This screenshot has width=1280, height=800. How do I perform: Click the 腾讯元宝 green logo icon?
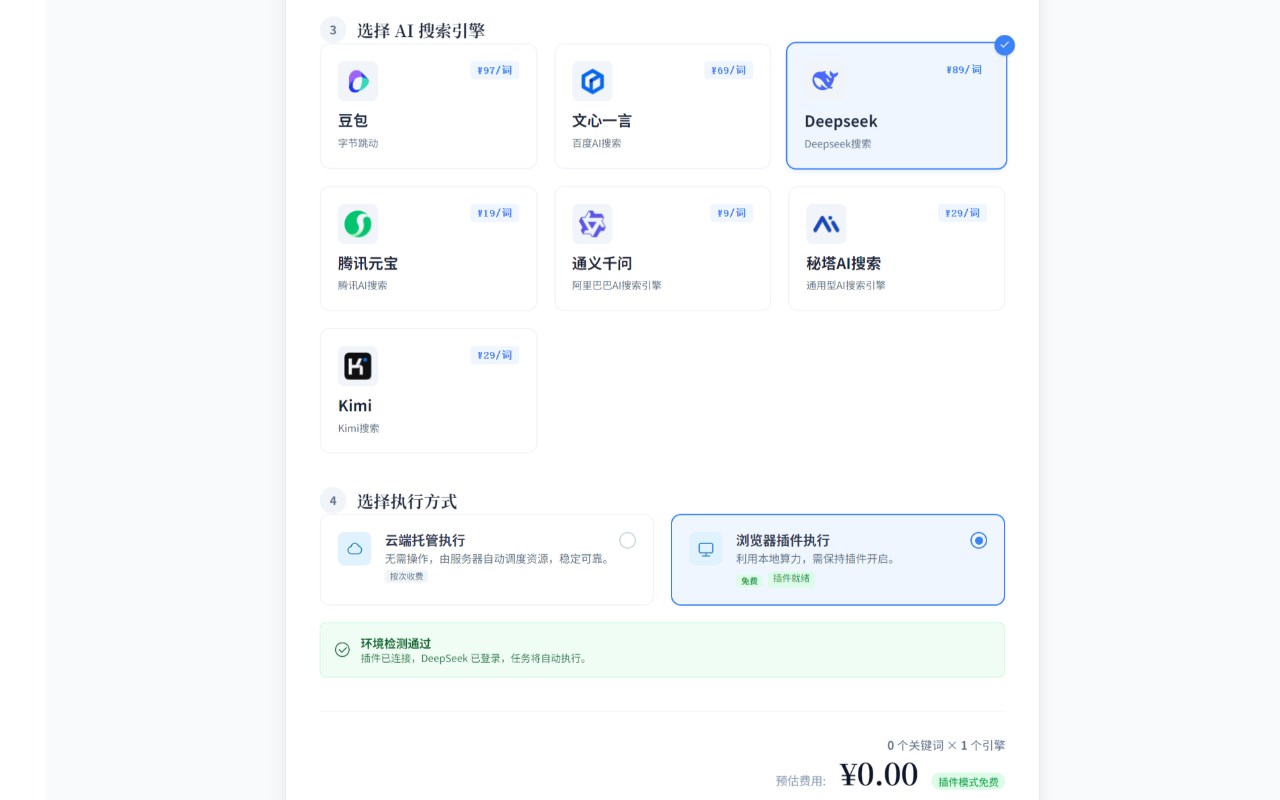pos(358,224)
